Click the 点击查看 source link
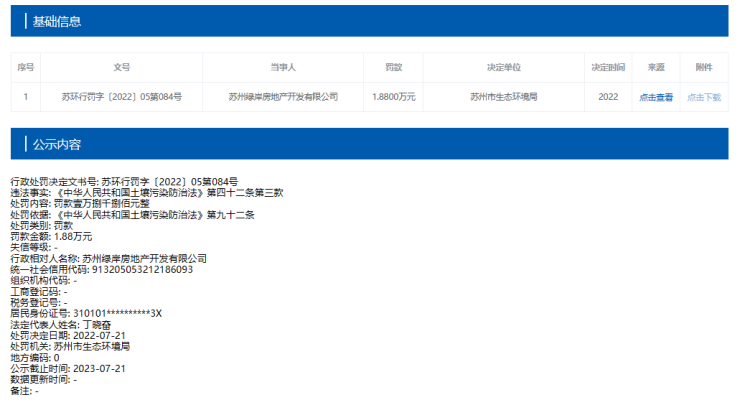740x418 pixels. [656, 97]
